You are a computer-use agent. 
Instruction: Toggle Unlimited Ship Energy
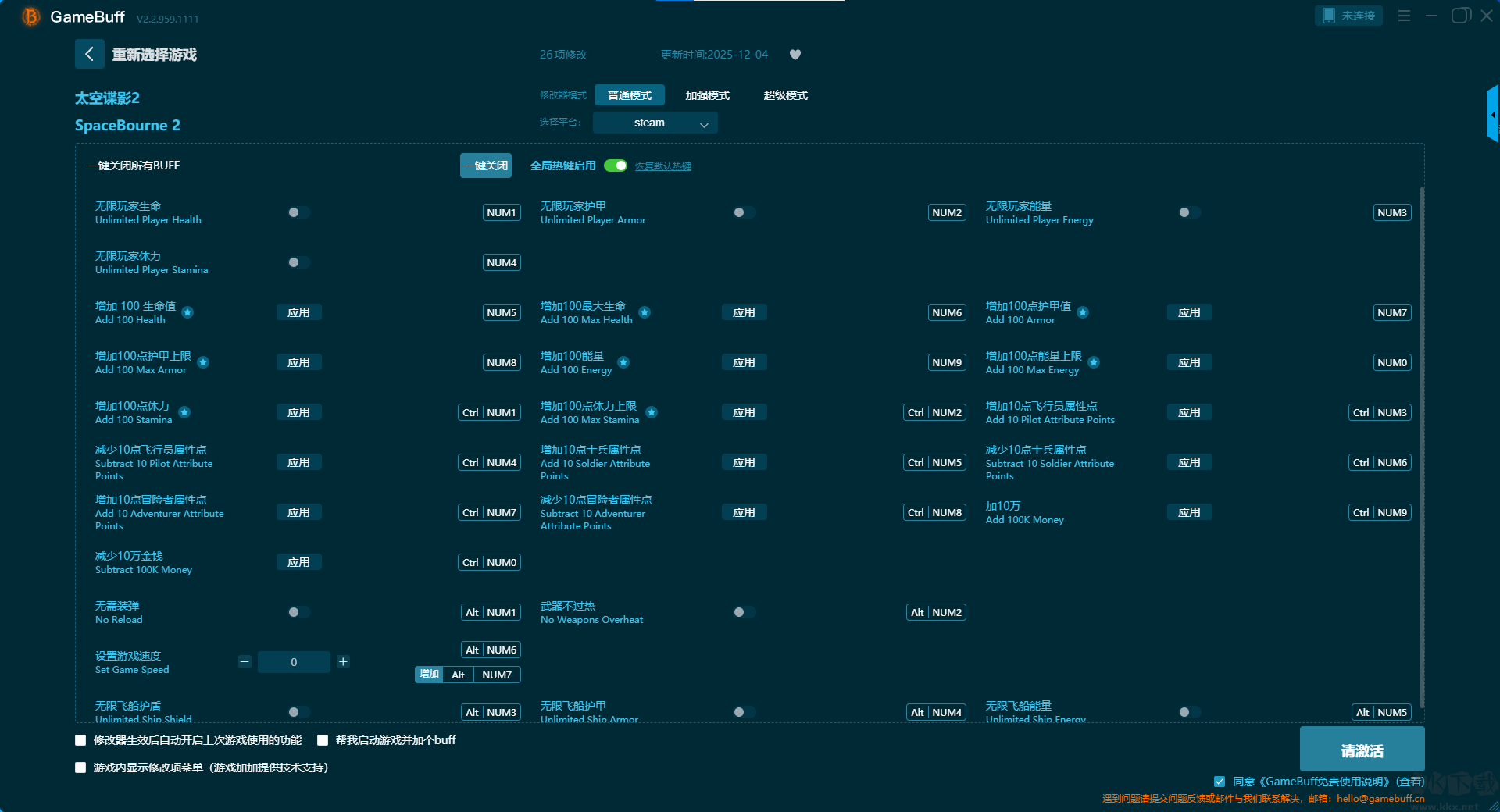point(1189,712)
